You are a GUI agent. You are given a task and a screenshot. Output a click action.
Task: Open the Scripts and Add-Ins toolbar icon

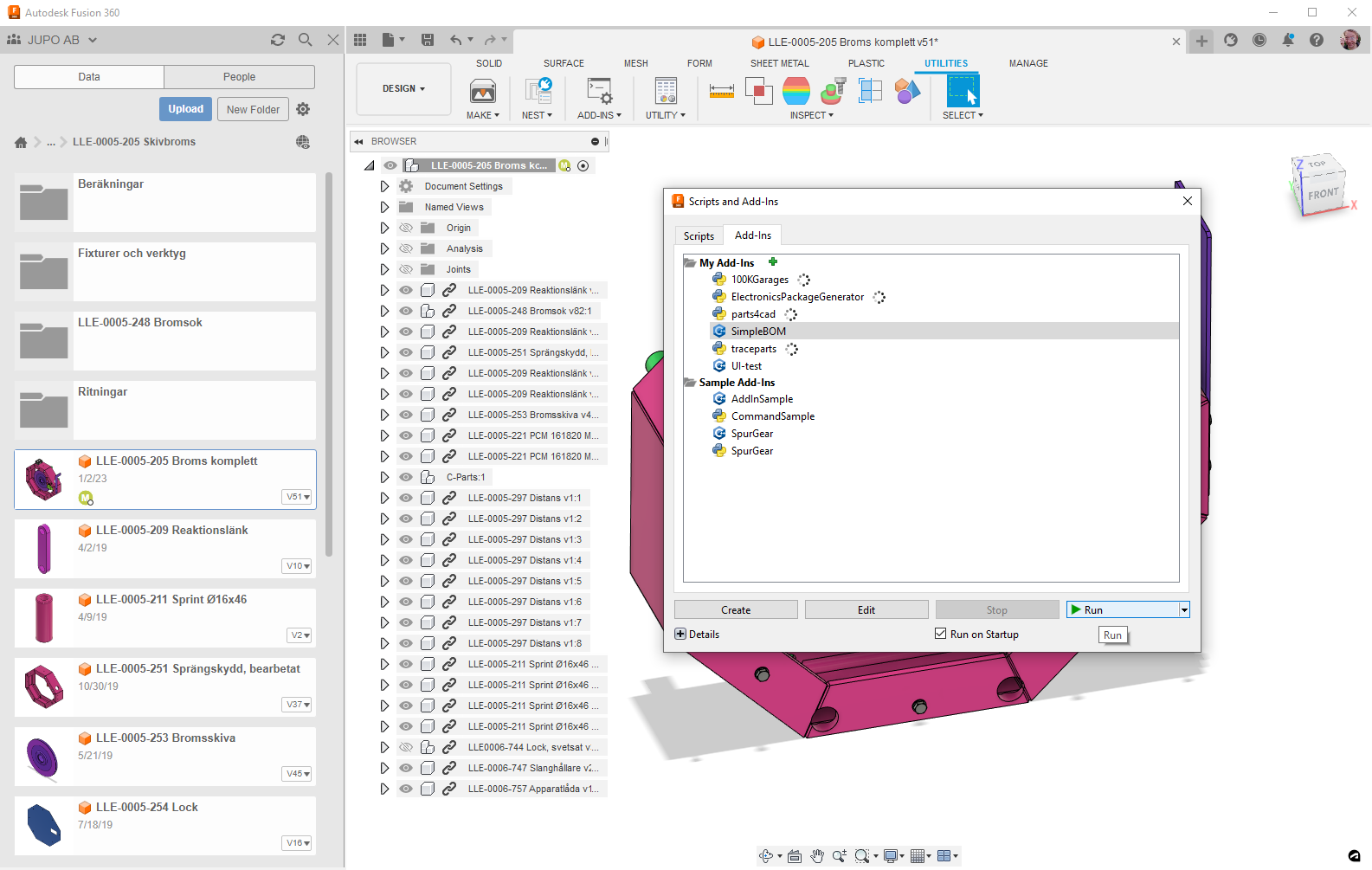pos(599,91)
